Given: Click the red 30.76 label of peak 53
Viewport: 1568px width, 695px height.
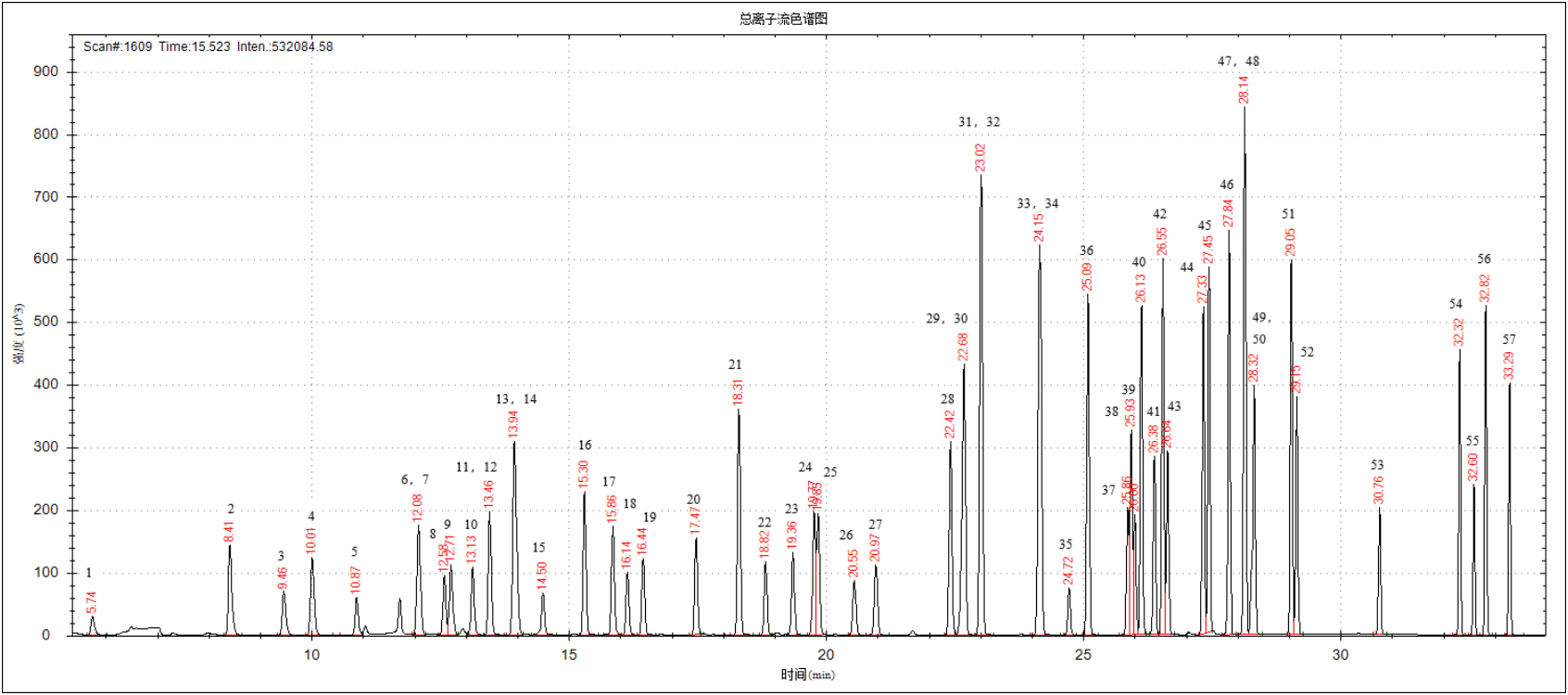Looking at the screenshot, I should [x=1378, y=490].
